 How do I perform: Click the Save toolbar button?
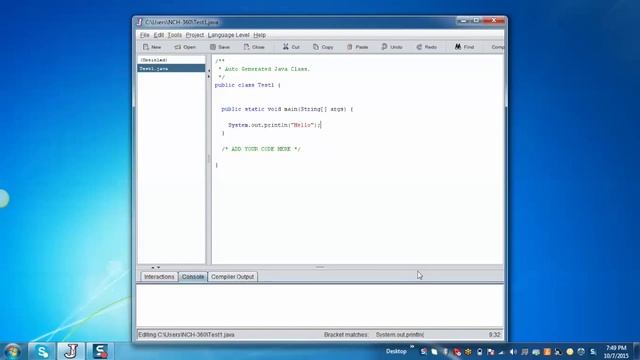pyautogui.click(x=220, y=47)
